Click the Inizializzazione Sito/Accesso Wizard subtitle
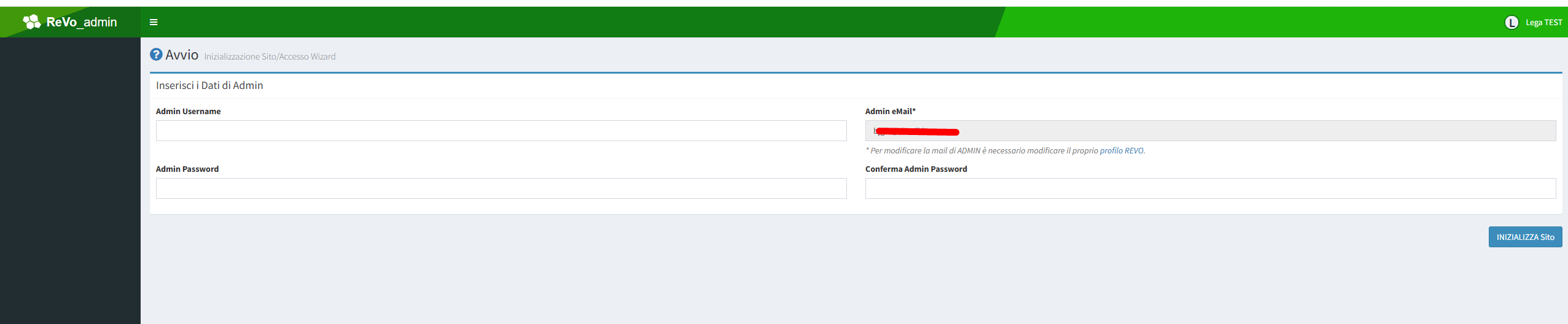The image size is (1568, 324). (270, 56)
